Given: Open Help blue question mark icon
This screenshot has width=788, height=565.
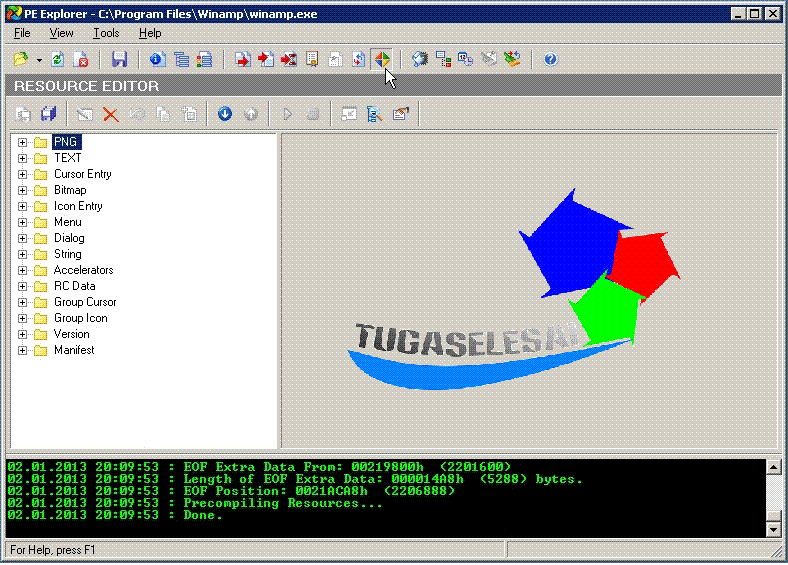Looking at the screenshot, I should click(550, 59).
